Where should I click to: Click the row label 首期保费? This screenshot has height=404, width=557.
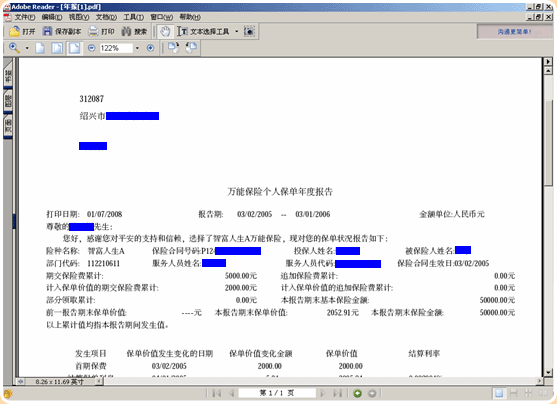pyautogui.click(x=91, y=366)
